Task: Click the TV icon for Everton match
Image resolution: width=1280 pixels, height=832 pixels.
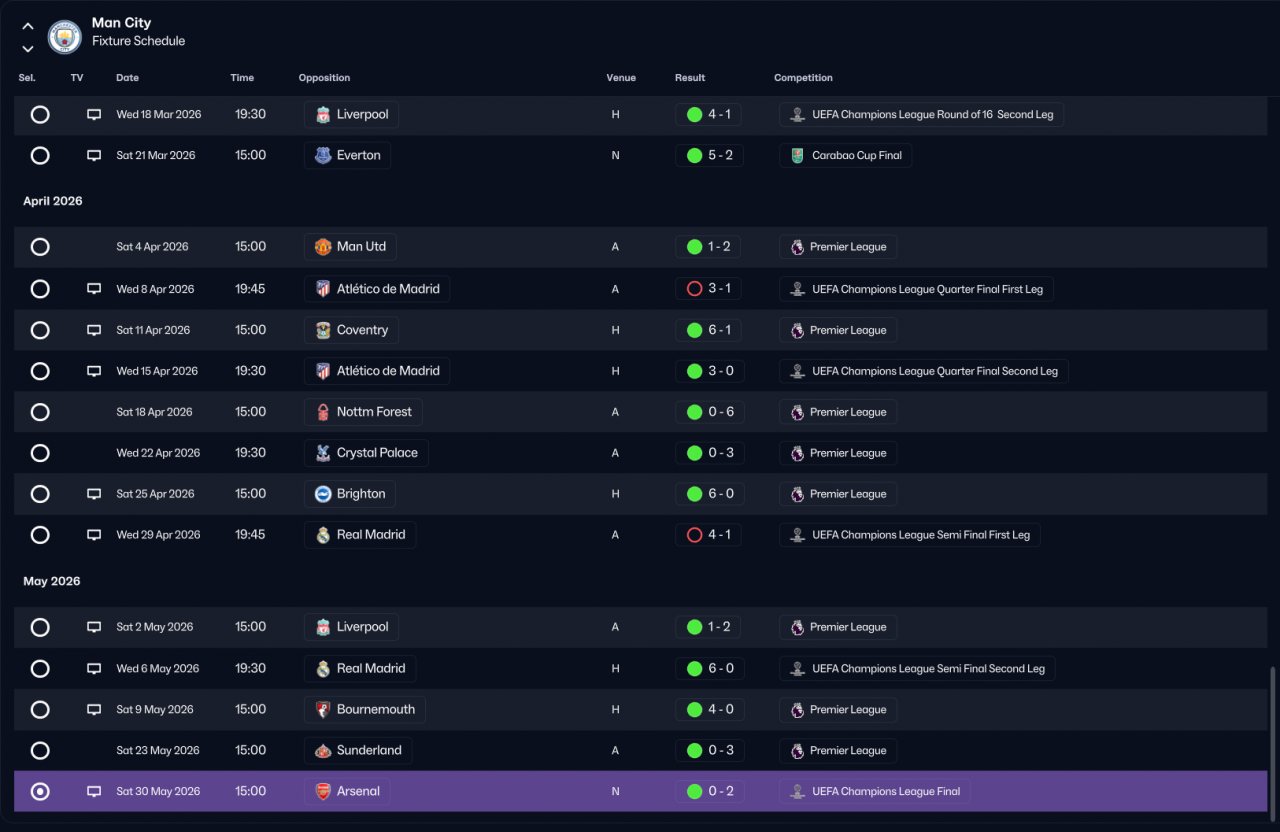Action: tap(94, 156)
